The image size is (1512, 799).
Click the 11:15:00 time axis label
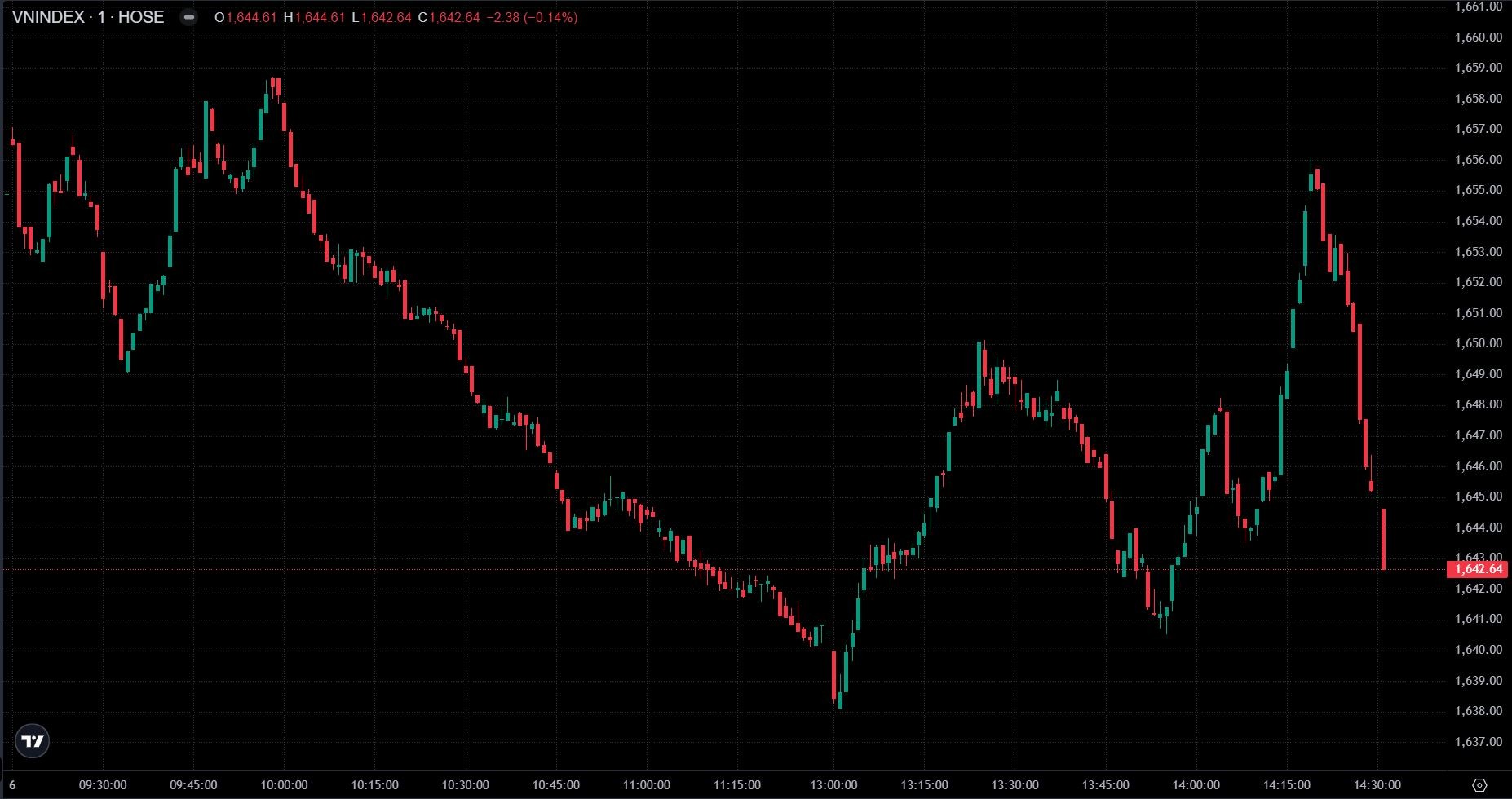(x=737, y=785)
